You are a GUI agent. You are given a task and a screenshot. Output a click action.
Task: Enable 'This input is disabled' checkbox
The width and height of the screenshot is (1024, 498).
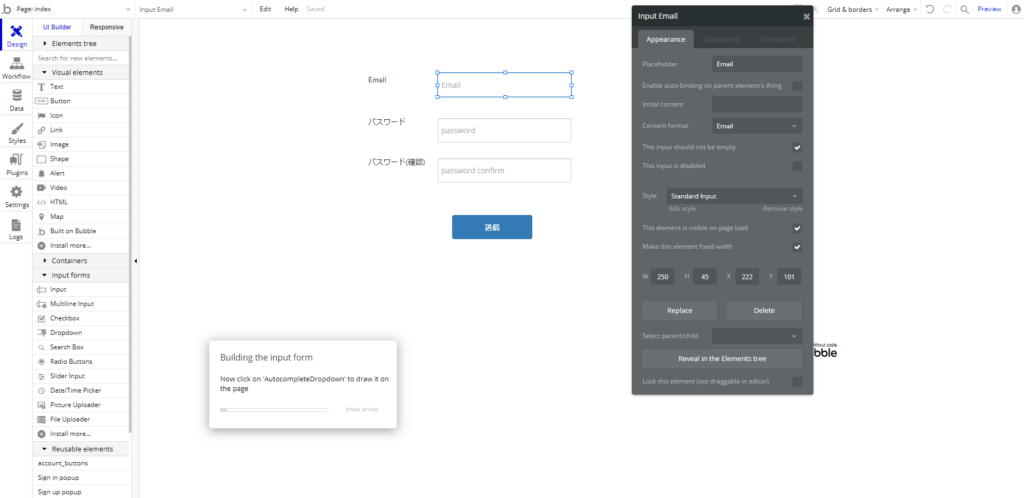point(797,166)
